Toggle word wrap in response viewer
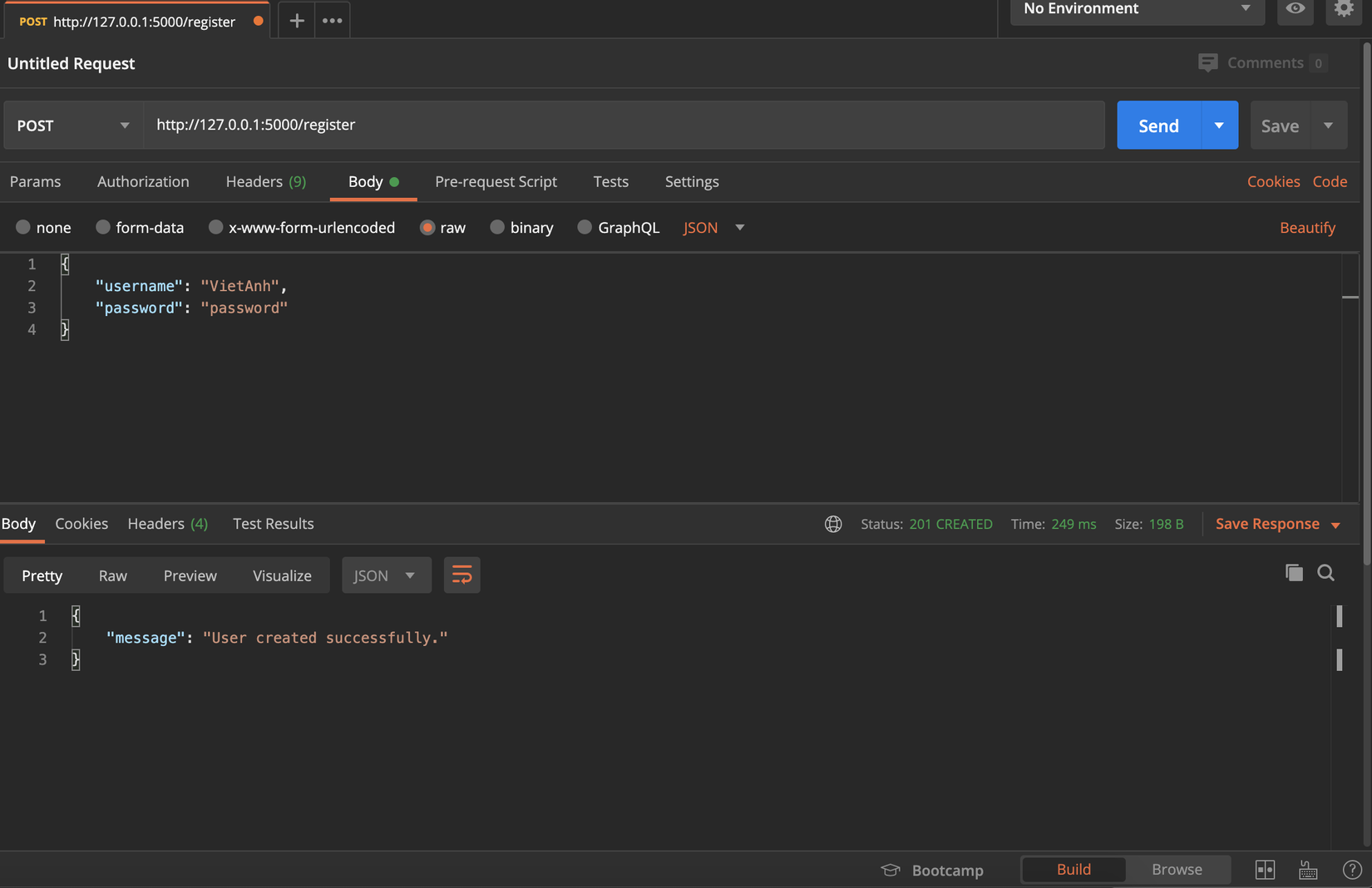The height and width of the screenshot is (888, 1372). (x=461, y=575)
